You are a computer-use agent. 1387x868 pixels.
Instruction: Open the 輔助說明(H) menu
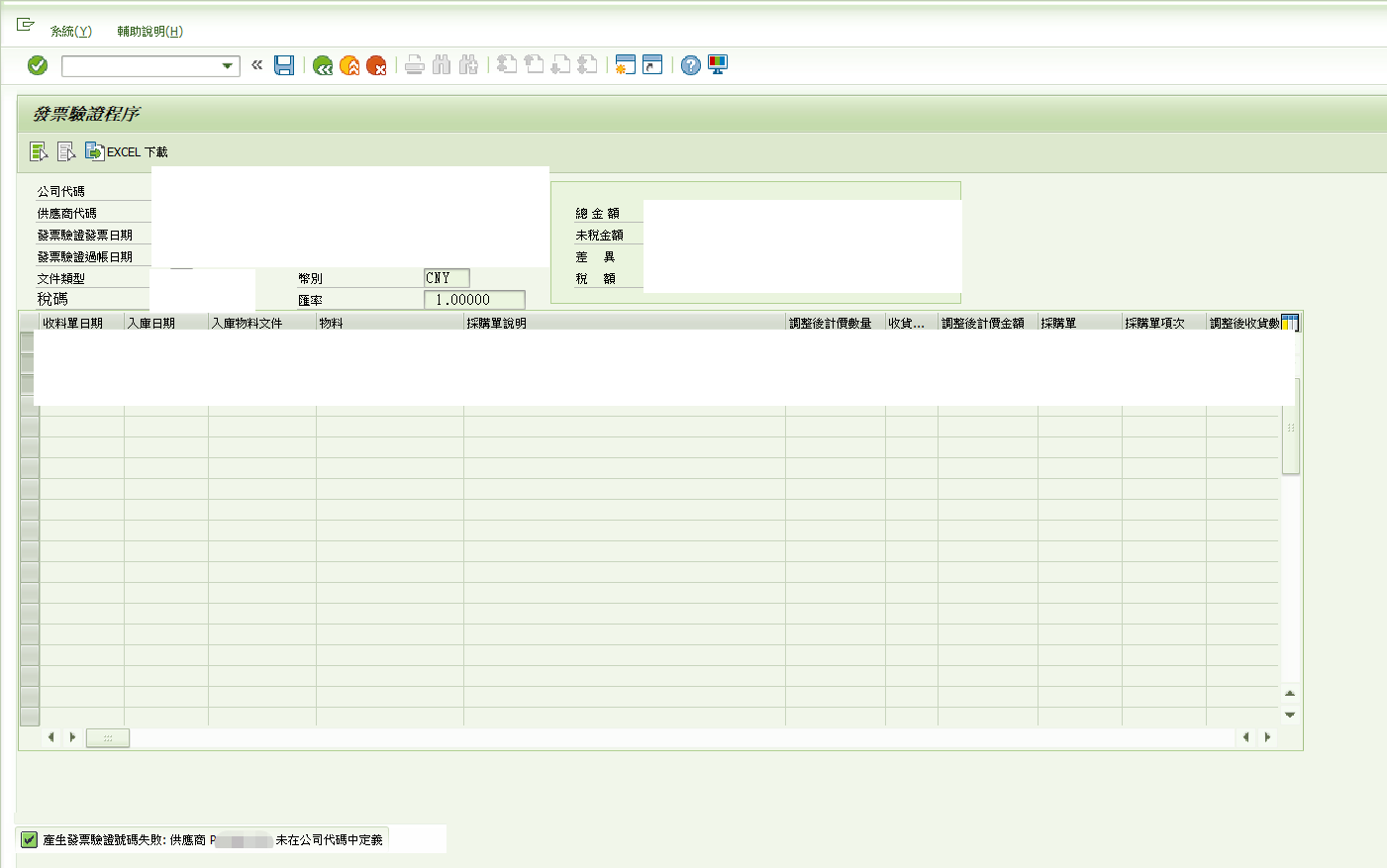coord(149,32)
